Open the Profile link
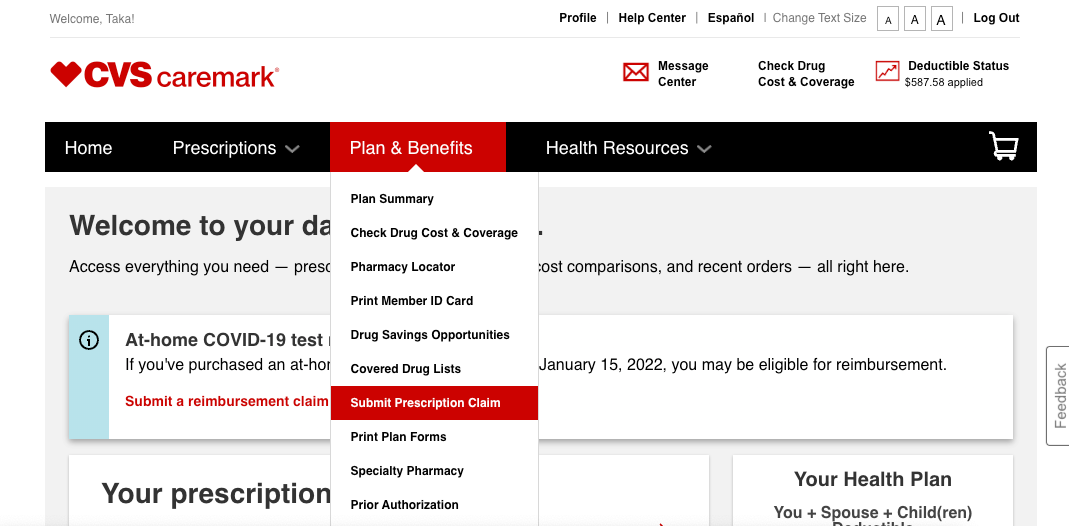 click(x=577, y=18)
